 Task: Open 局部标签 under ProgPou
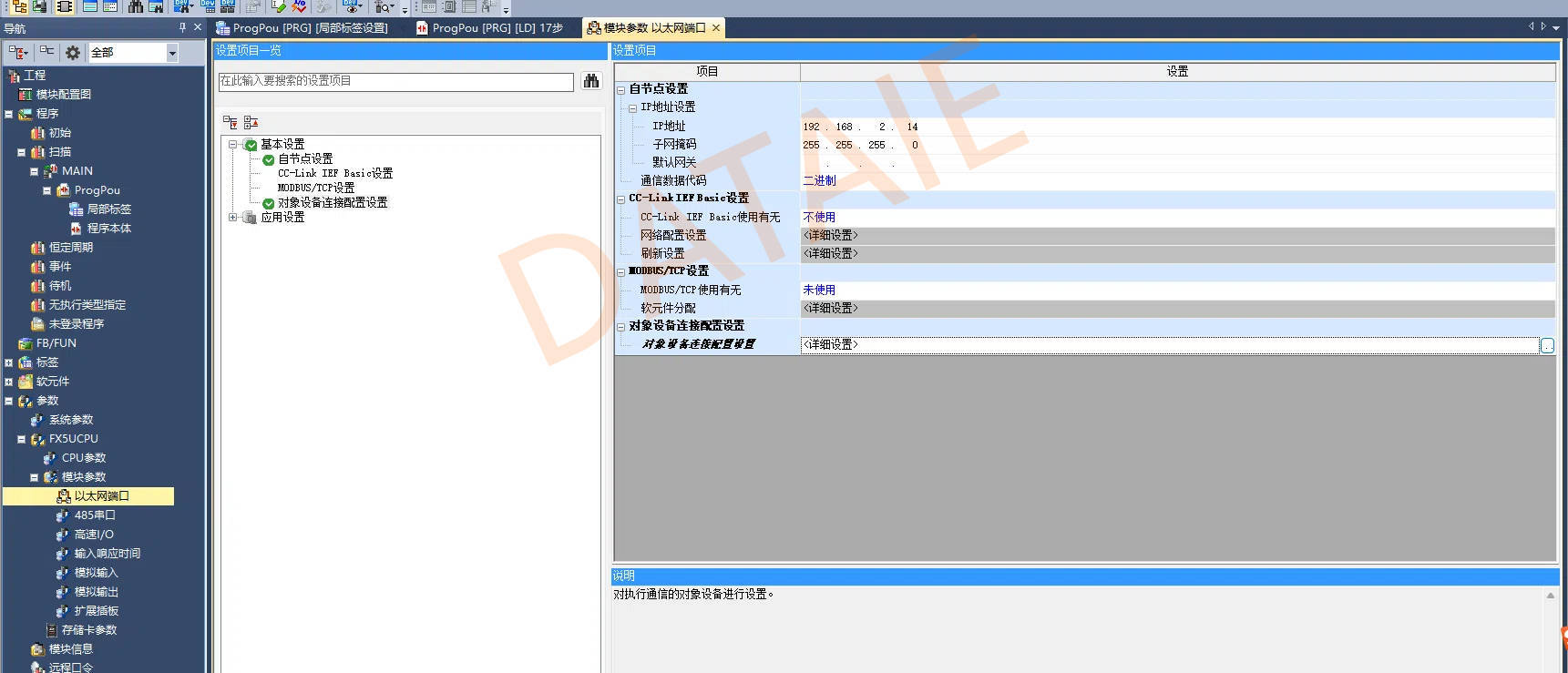(x=108, y=209)
